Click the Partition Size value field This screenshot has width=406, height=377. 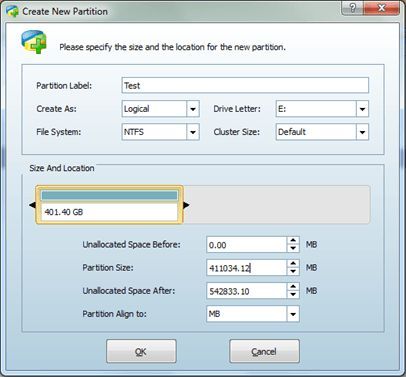tap(246, 268)
